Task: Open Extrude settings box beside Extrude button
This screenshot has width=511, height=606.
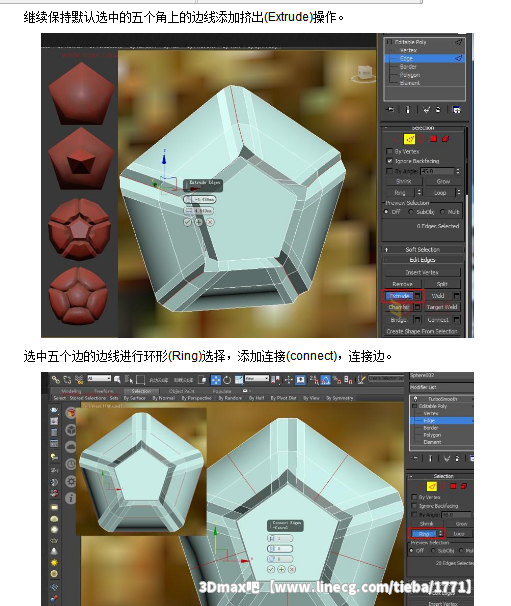Action: pyautogui.click(x=417, y=296)
